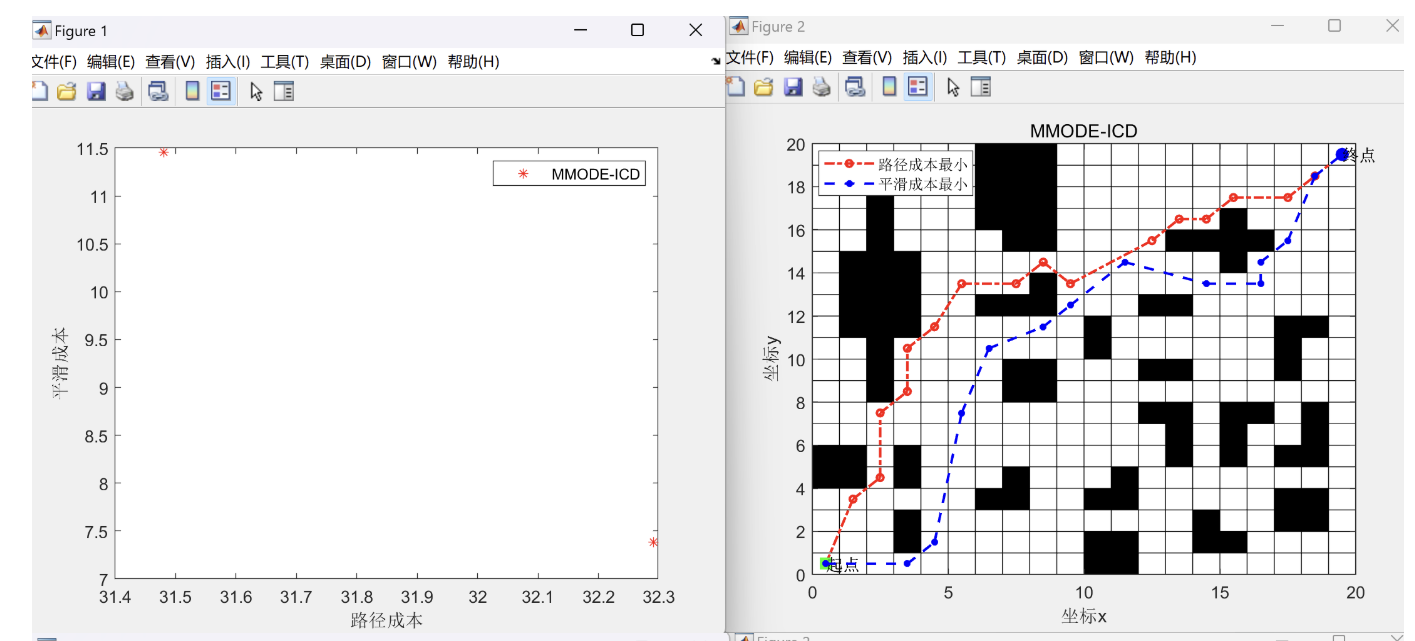Open 插入(I) menu in Figure 2

tap(925, 57)
